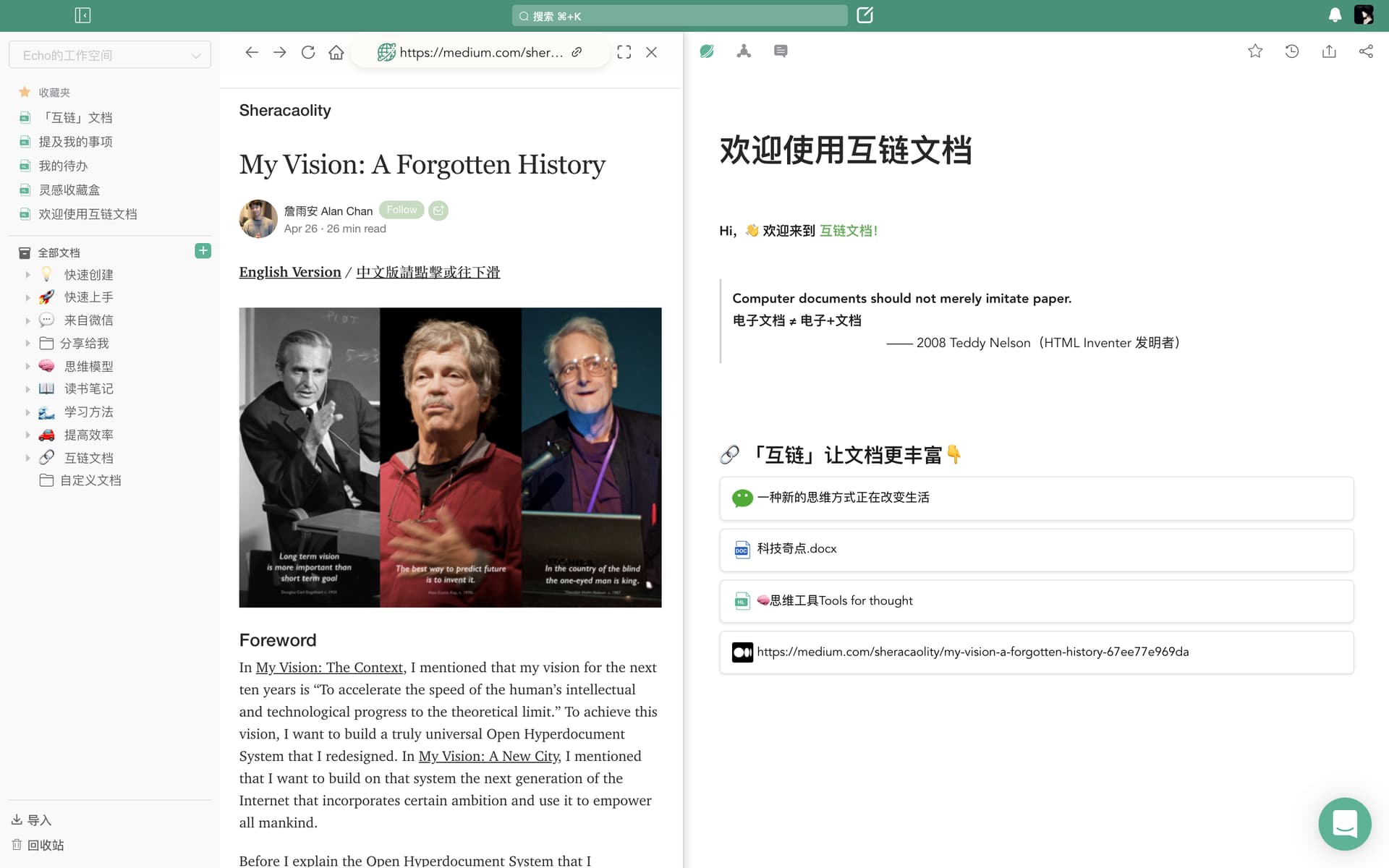Open document version history clock icon
This screenshot has width=1389, height=868.
(1292, 51)
